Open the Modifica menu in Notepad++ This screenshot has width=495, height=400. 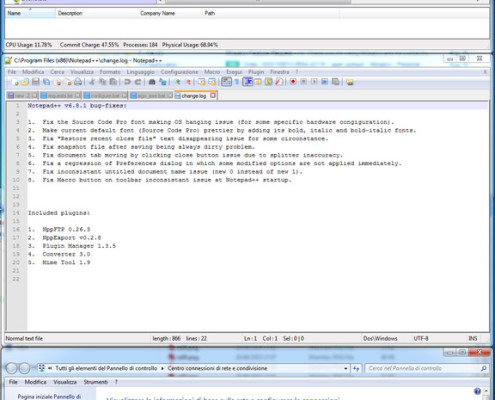pyautogui.click(x=33, y=72)
